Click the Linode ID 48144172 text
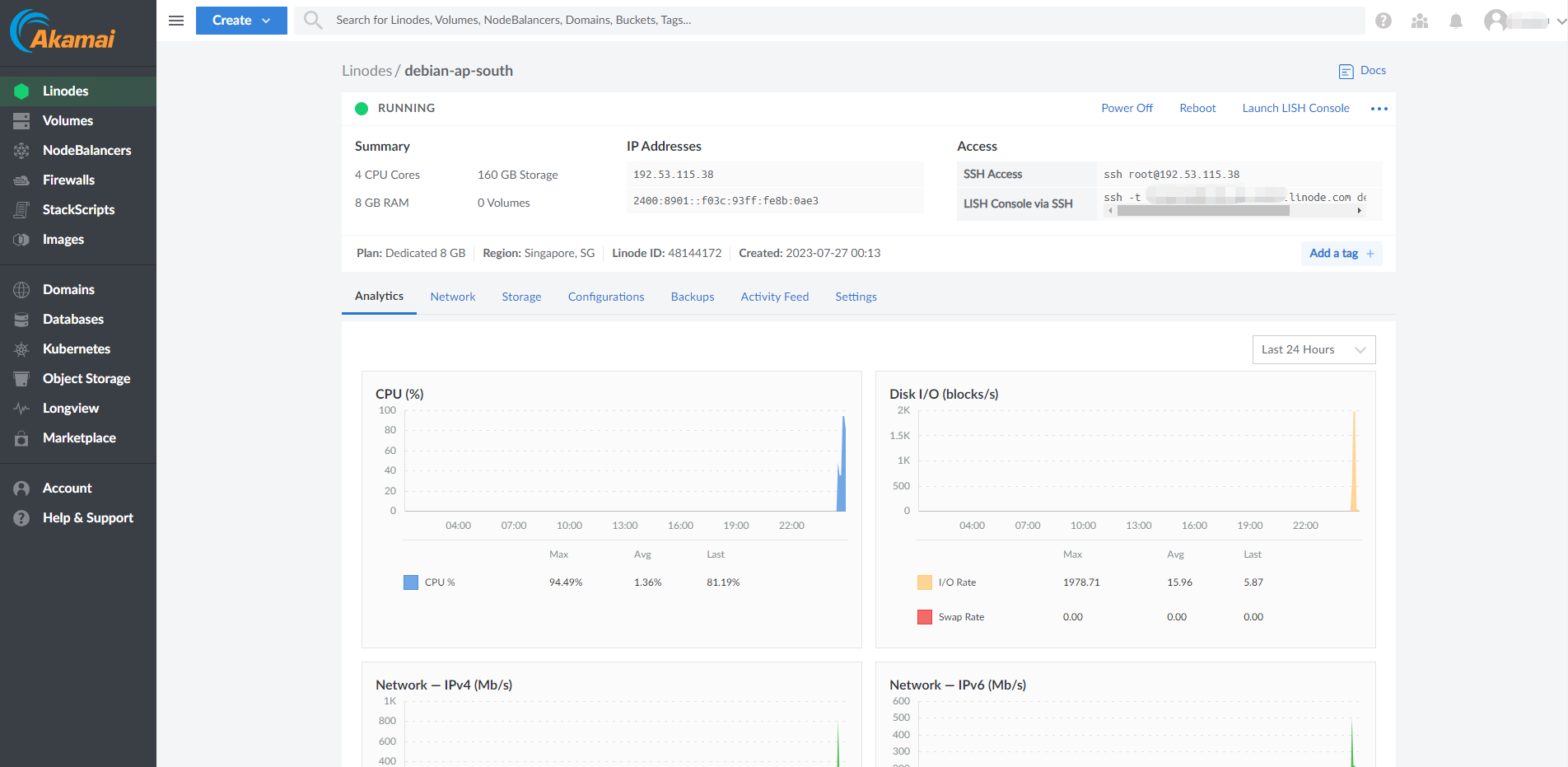1568x767 pixels. [x=666, y=253]
